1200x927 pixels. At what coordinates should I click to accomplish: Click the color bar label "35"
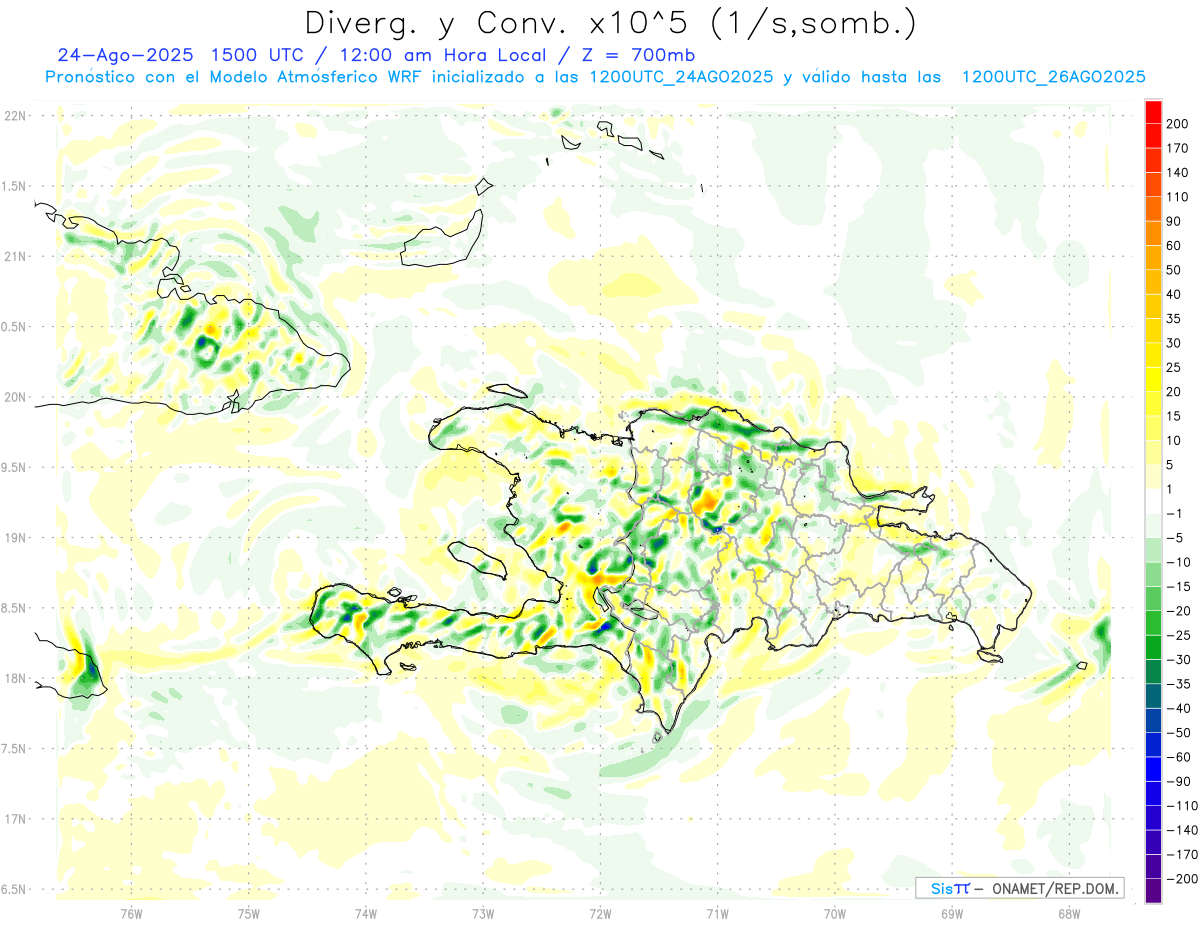tap(1174, 319)
